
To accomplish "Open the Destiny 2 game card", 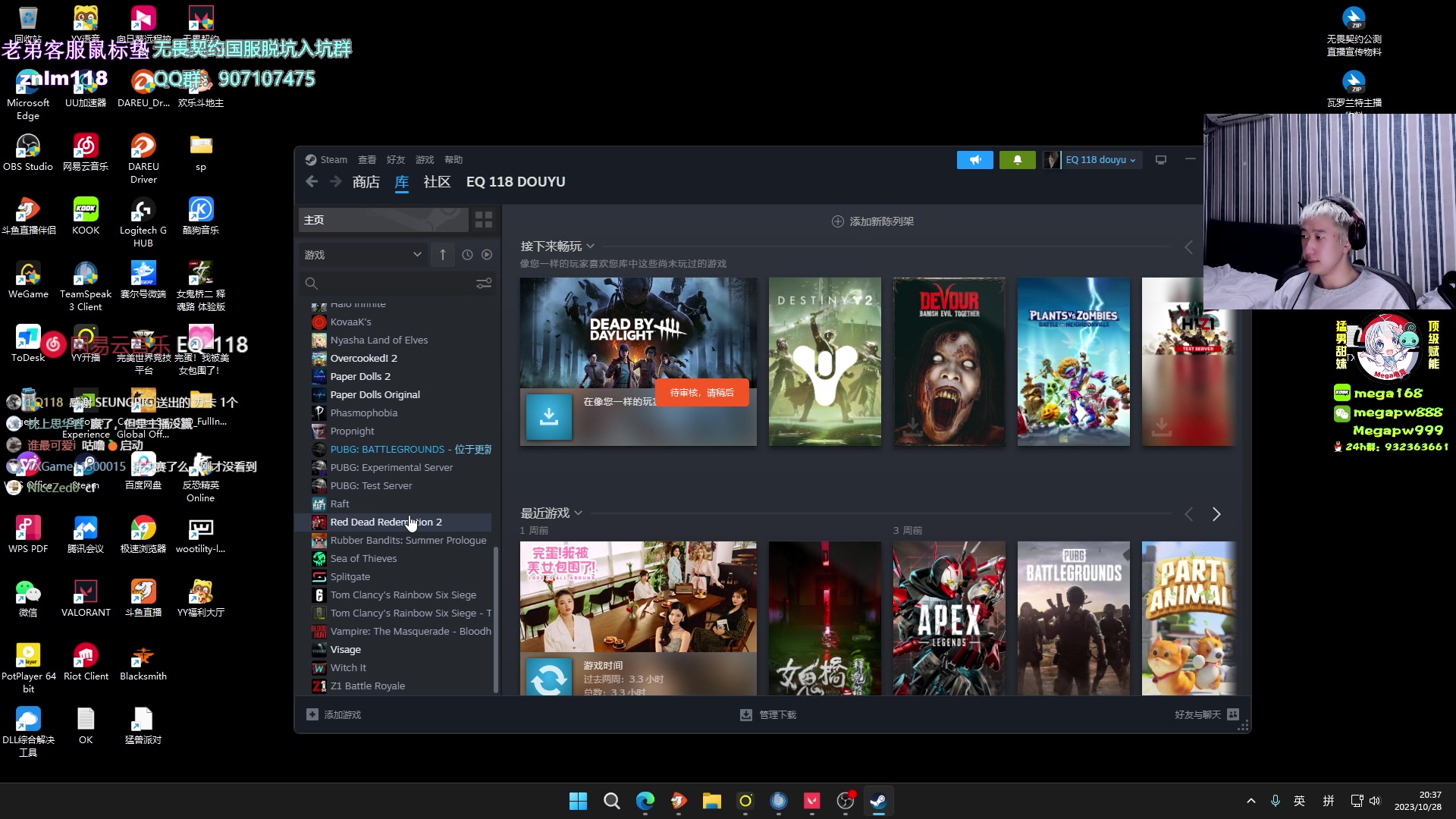I will tap(825, 362).
